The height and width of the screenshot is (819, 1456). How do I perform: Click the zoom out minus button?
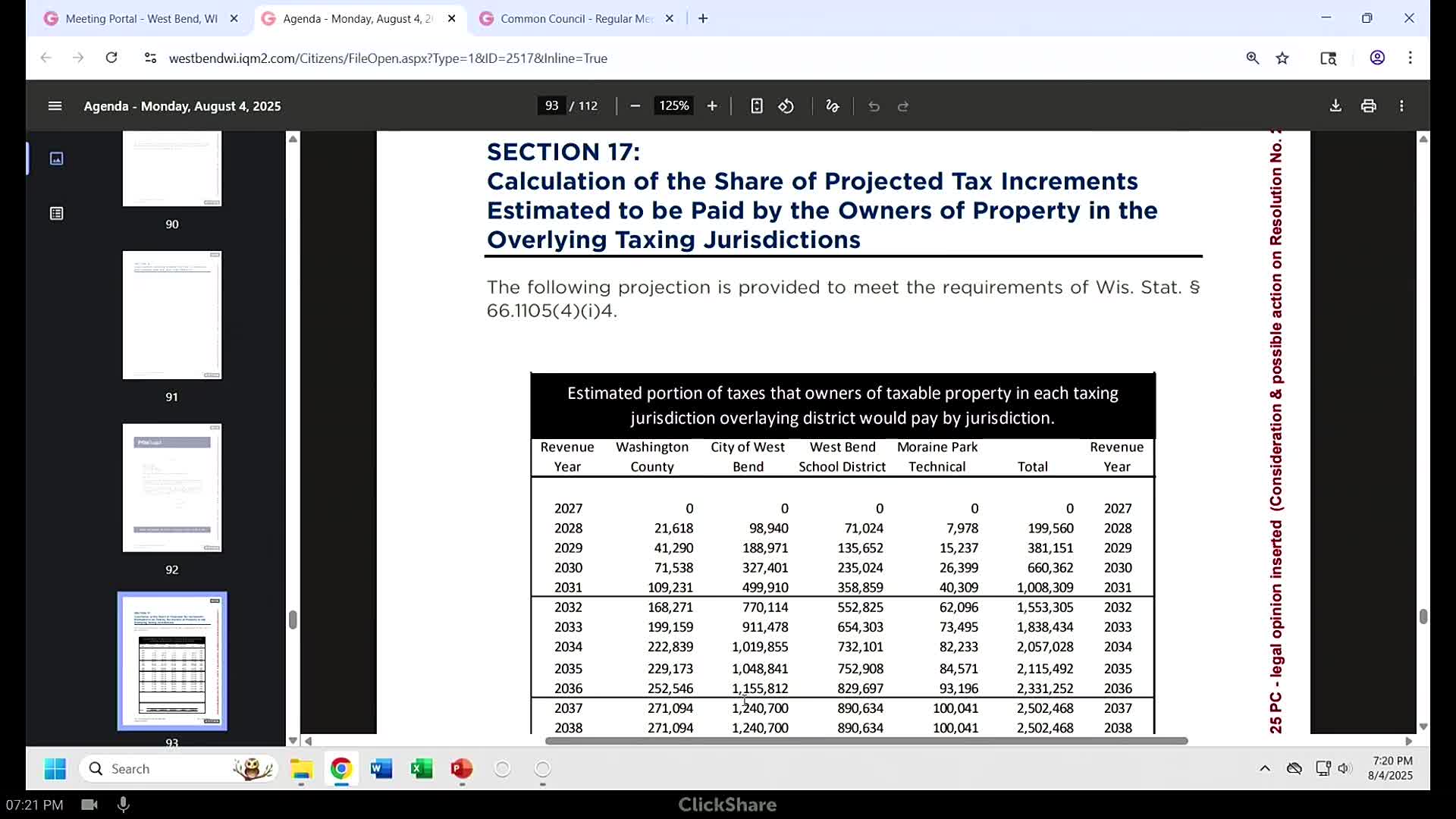[x=635, y=106]
